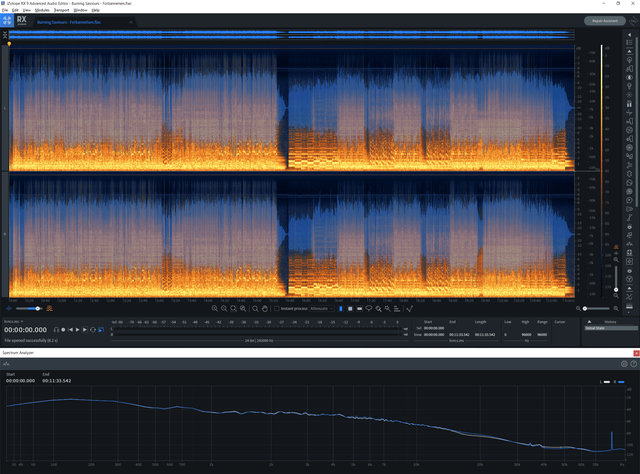Click the waveform view icon left of slider
The image size is (640, 474).
coord(9,309)
